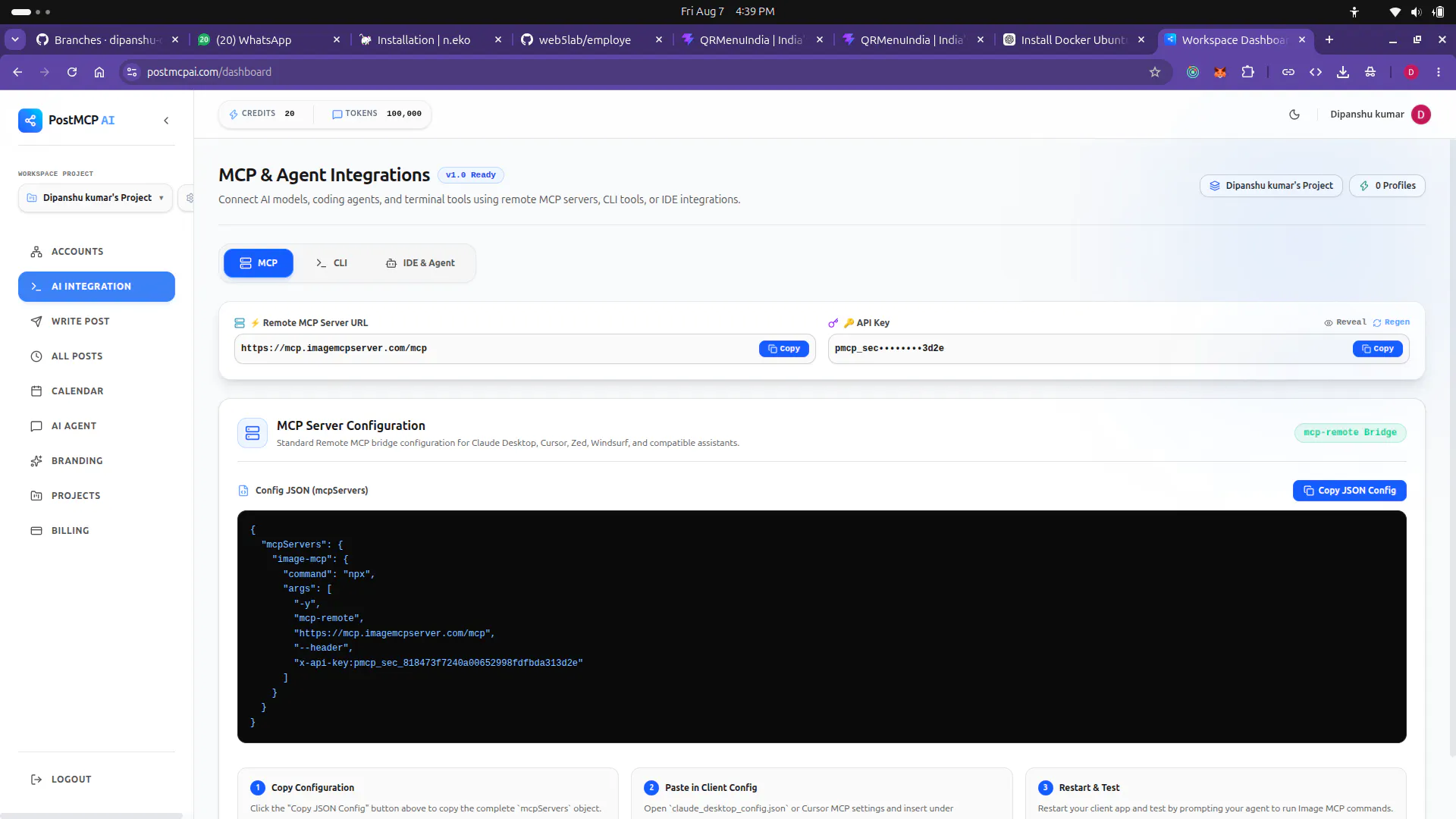Switch to the Branches GitHub tab

click(108, 40)
